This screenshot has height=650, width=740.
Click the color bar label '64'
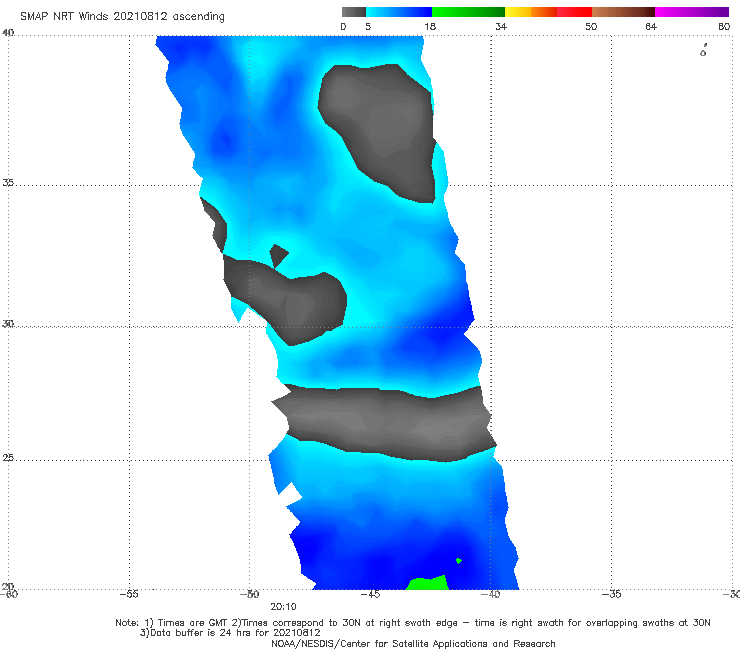[x=651, y=26]
